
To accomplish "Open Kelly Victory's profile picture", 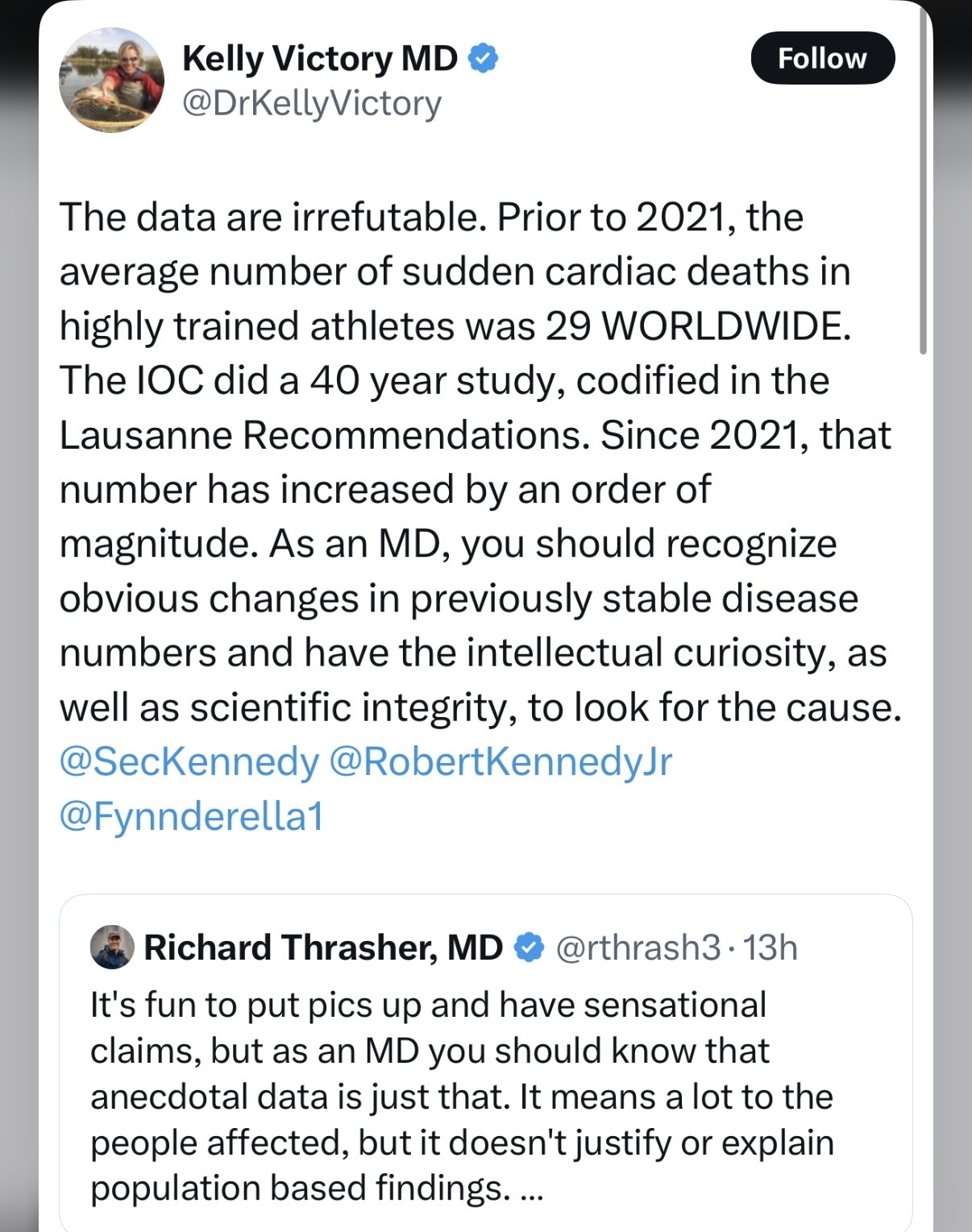I will coord(111,80).
